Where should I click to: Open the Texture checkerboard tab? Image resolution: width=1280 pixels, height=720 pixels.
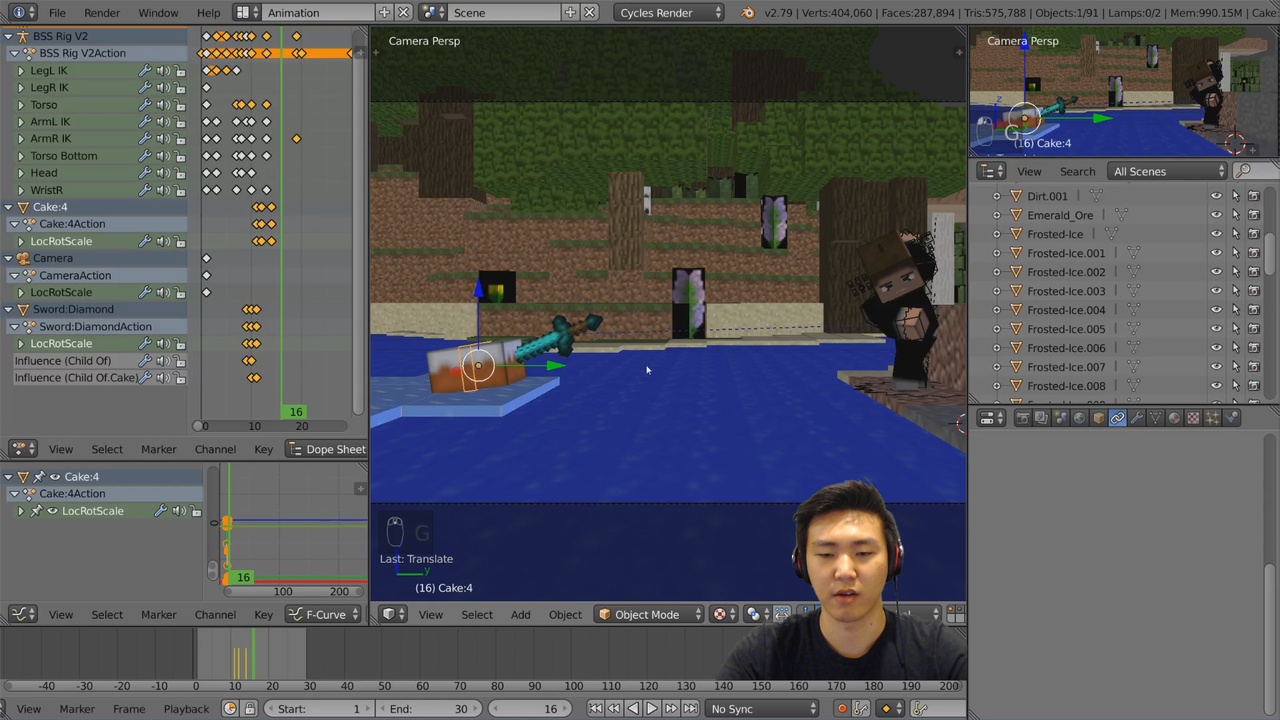1194,418
